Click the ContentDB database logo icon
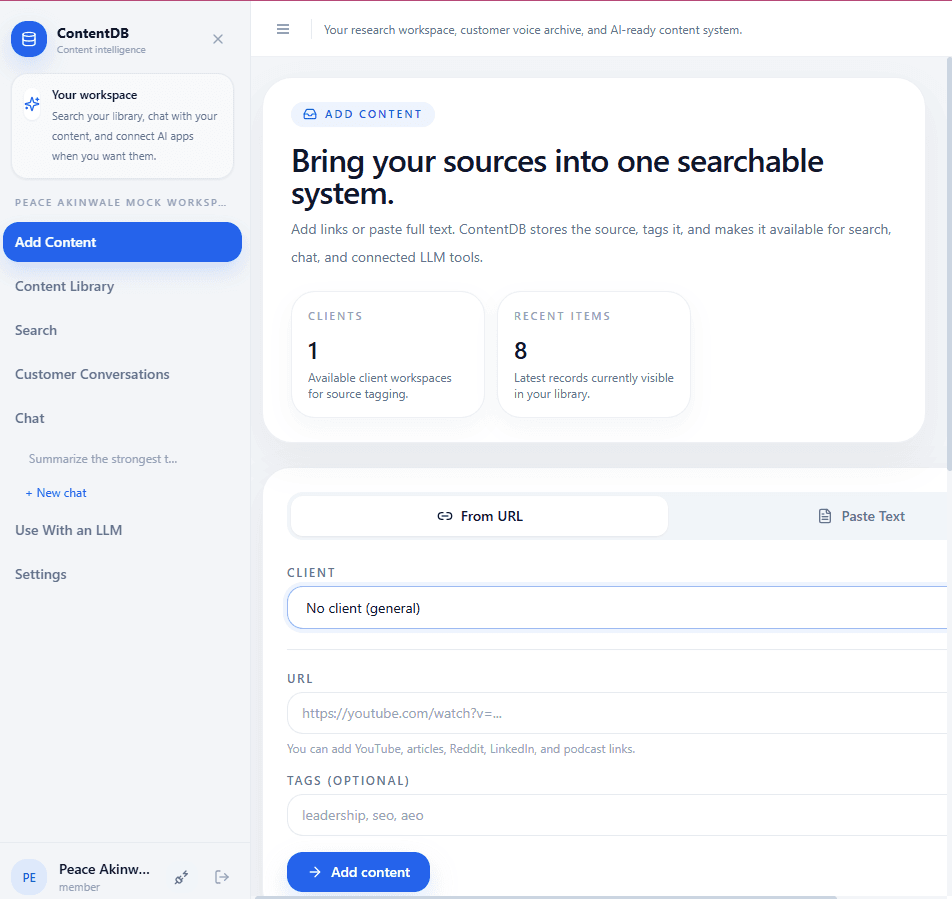 tap(28, 38)
